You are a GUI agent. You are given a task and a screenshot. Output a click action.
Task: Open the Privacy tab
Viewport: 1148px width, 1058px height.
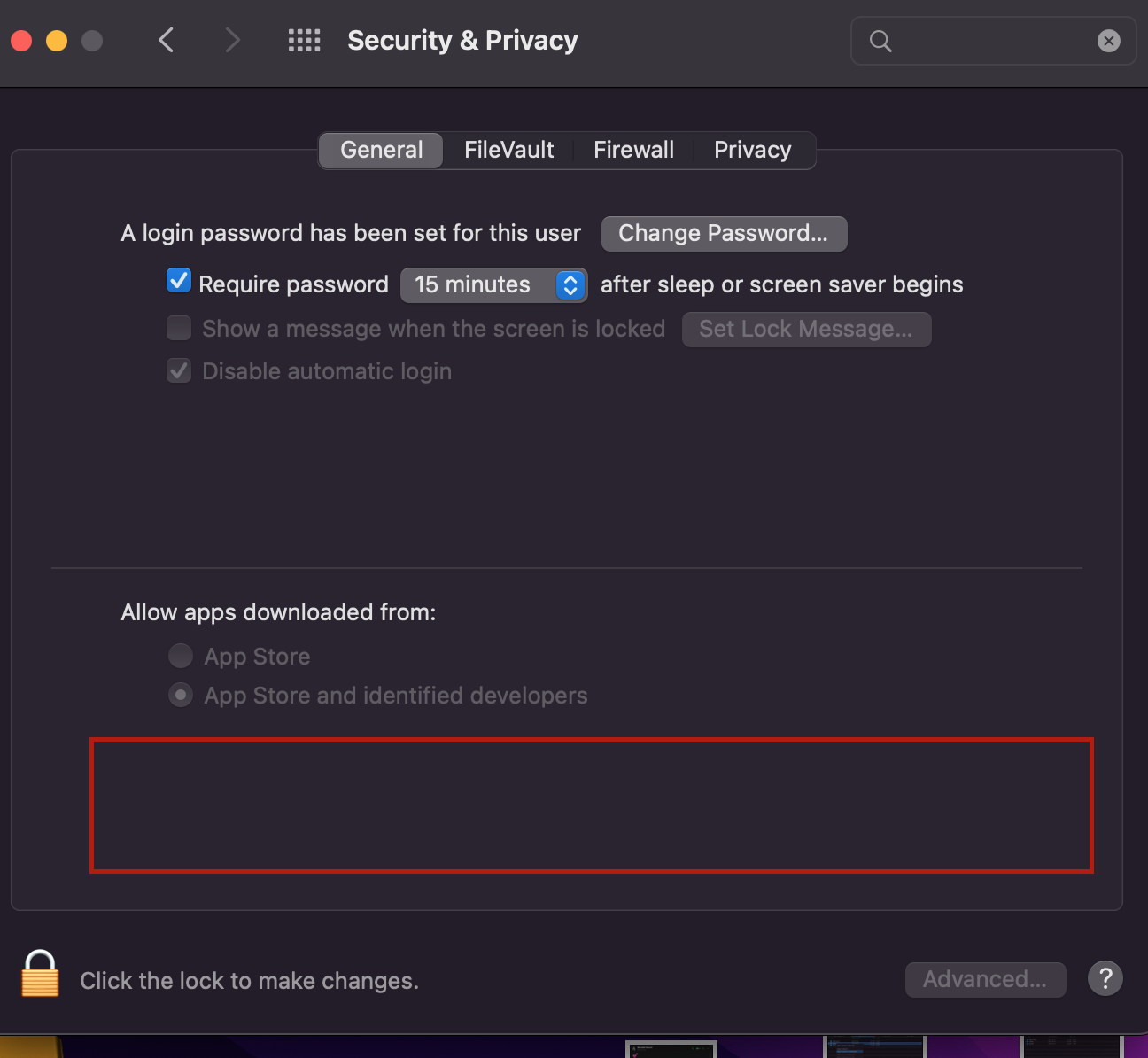pyautogui.click(x=752, y=150)
